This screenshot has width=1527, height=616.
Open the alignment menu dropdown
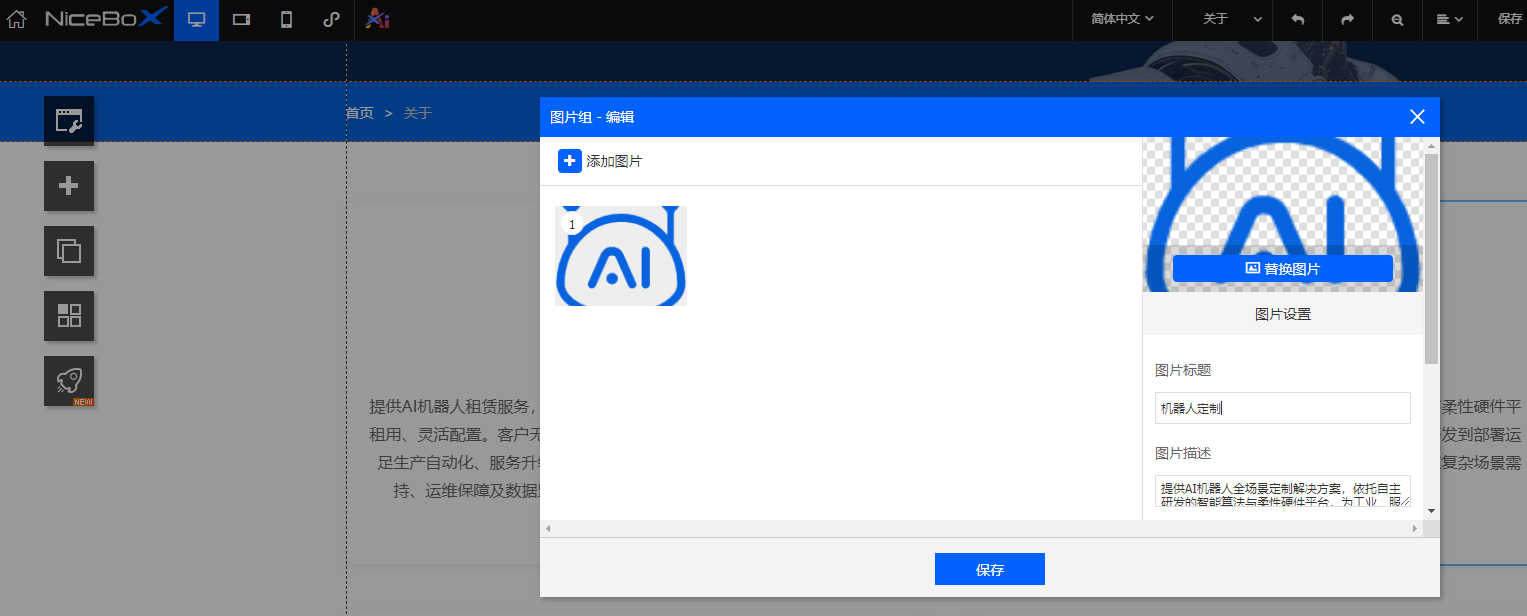coord(1450,19)
